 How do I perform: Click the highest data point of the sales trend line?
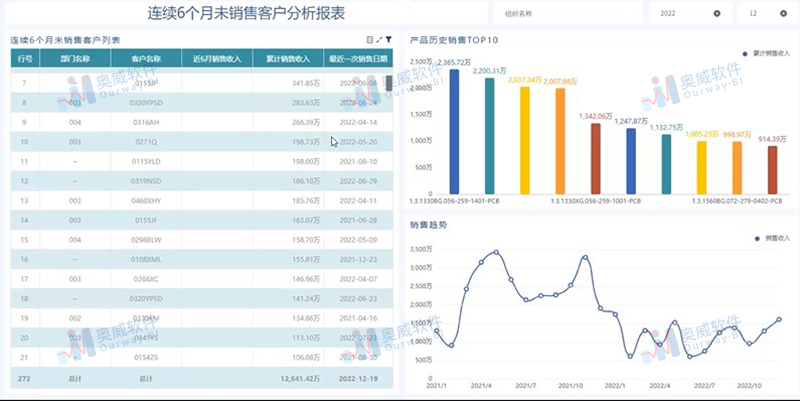point(496,252)
